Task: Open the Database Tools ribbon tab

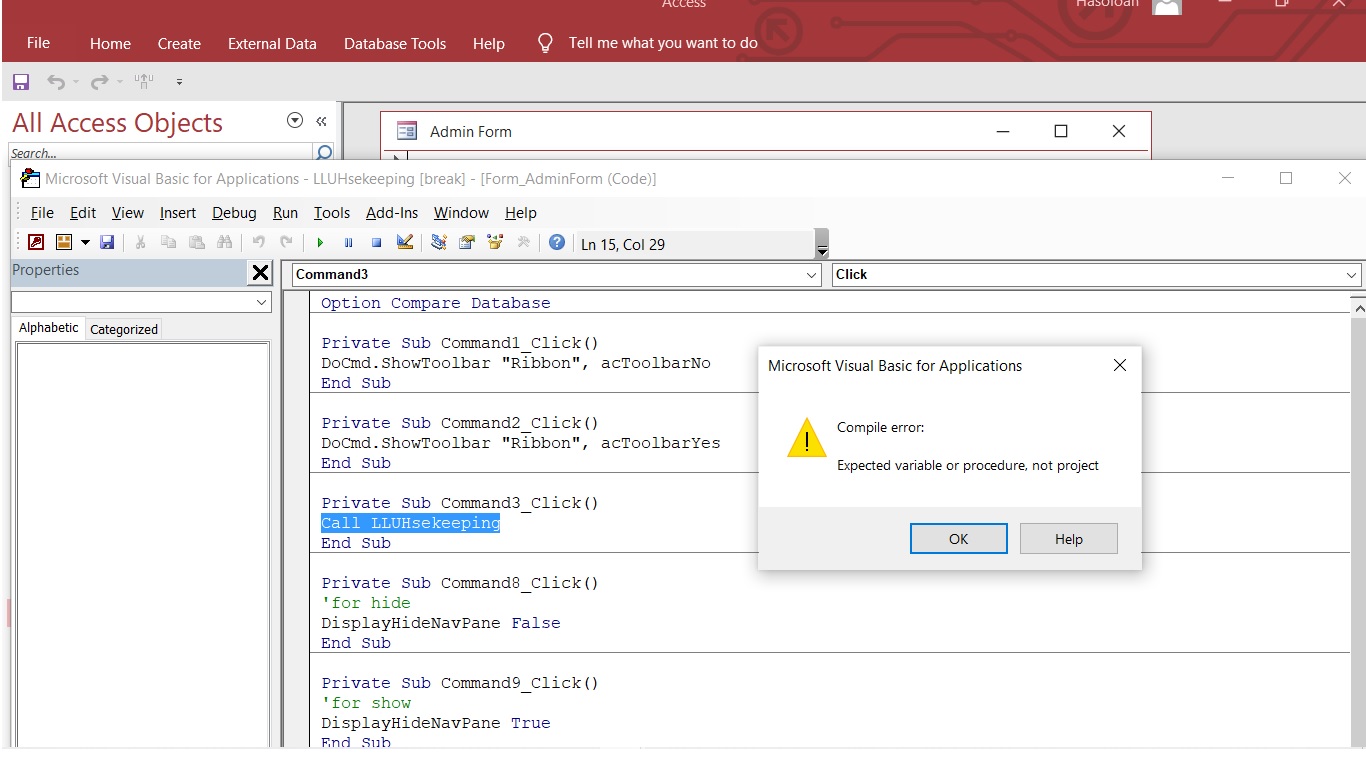Action: click(x=395, y=43)
